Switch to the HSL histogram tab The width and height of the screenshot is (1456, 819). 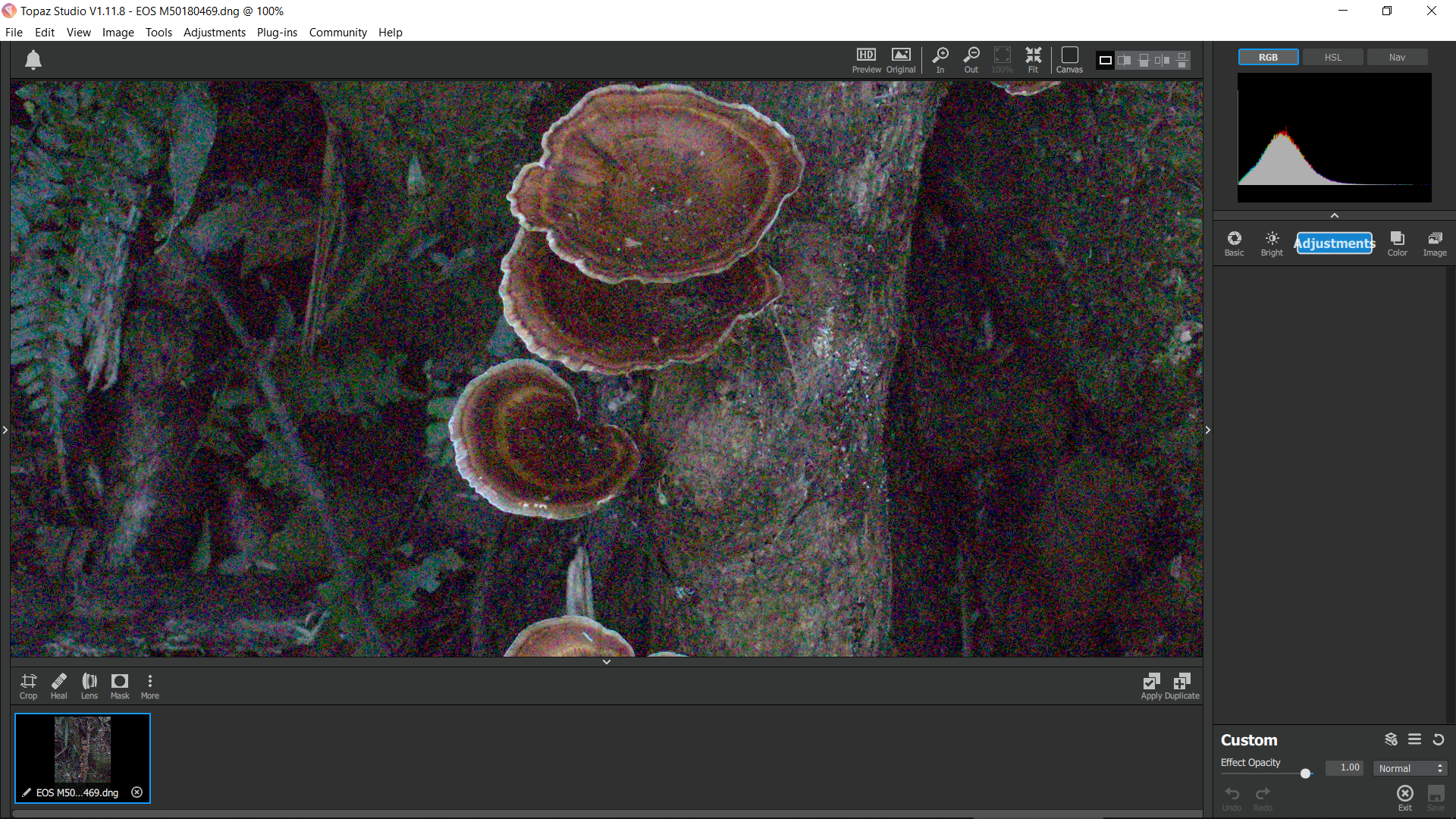tap(1332, 57)
